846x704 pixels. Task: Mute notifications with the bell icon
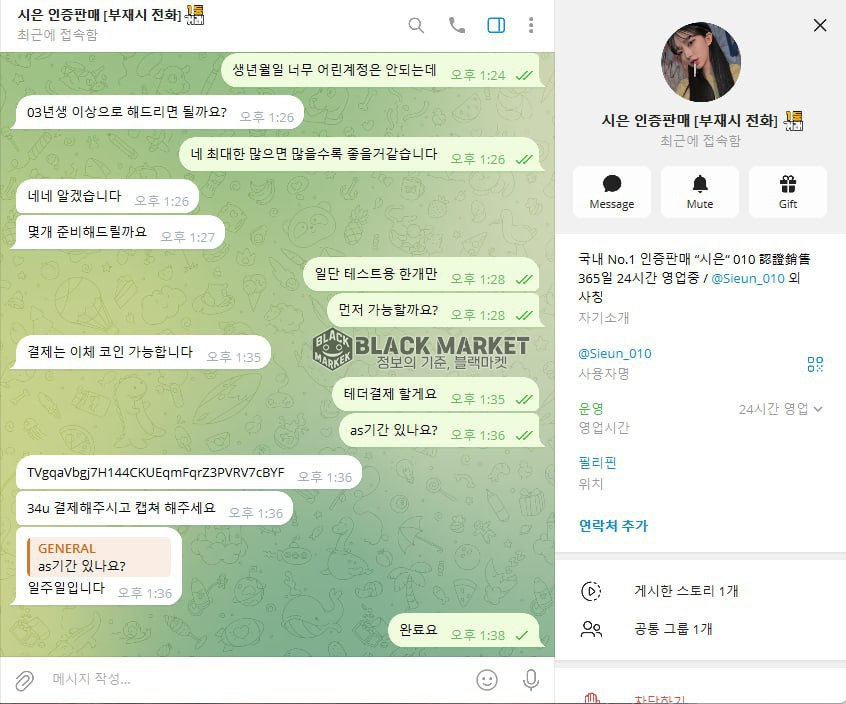pyautogui.click(x=700, y=192)
